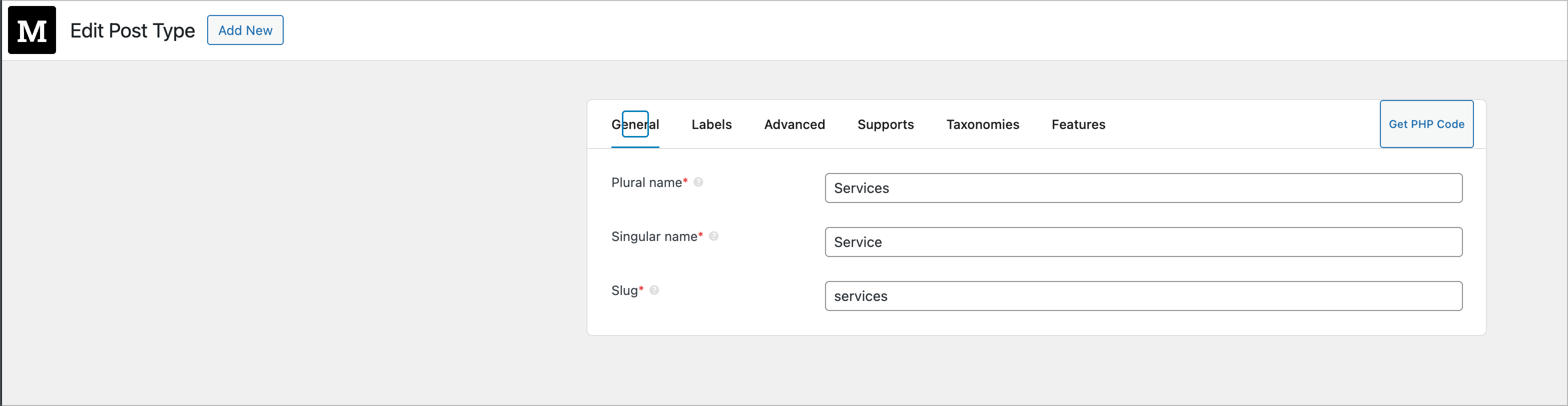Select the Supports tab
The height and width of the screenshot is (406, 1568).
(886, 124)
